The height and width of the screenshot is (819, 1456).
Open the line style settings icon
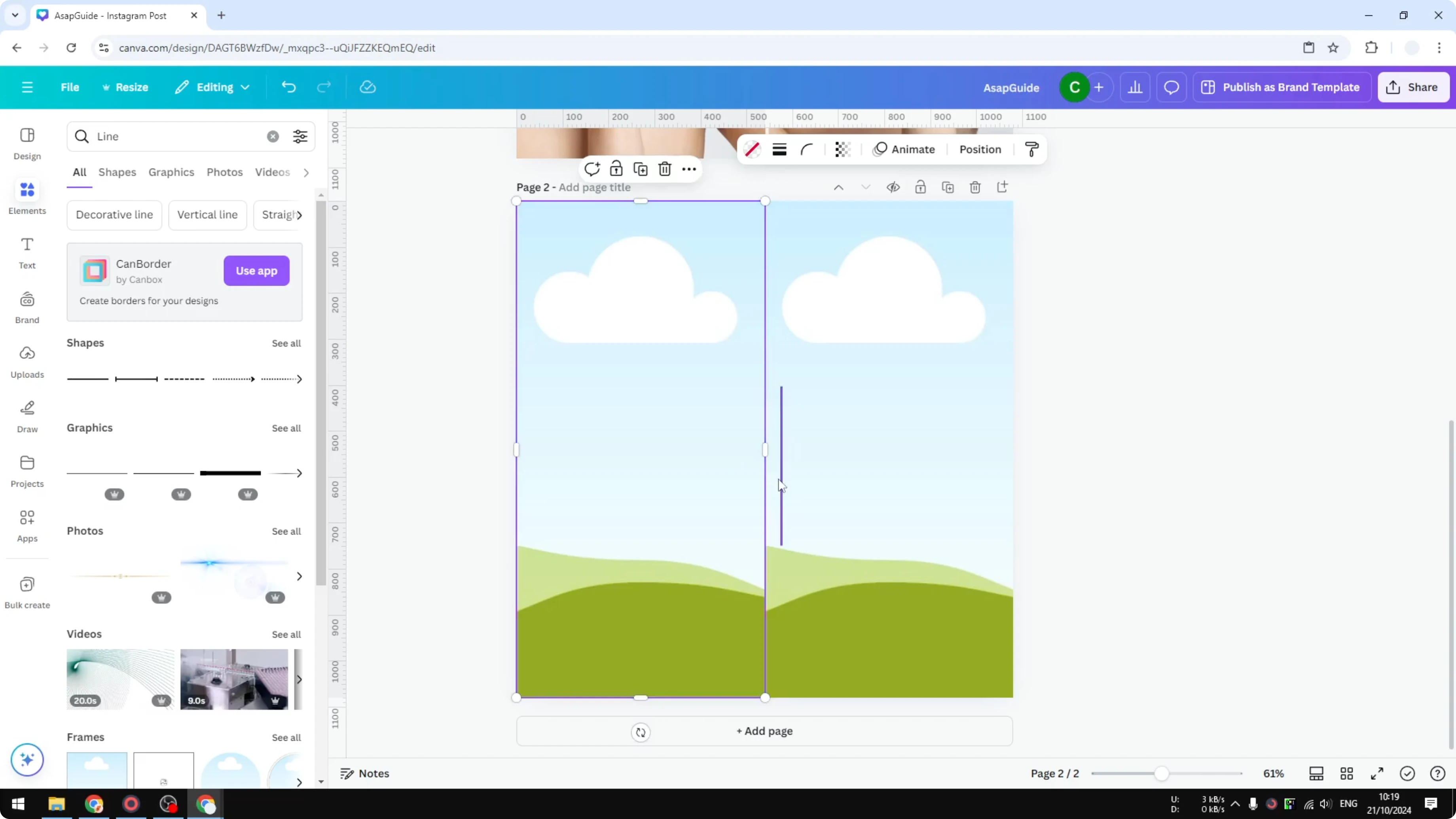coord(779,149)
